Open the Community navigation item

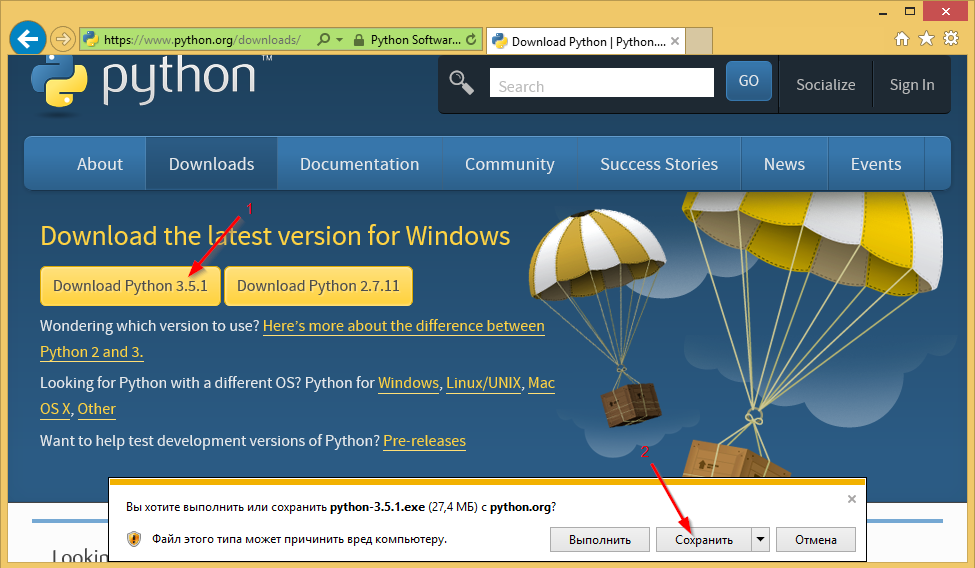coord(509,164)
